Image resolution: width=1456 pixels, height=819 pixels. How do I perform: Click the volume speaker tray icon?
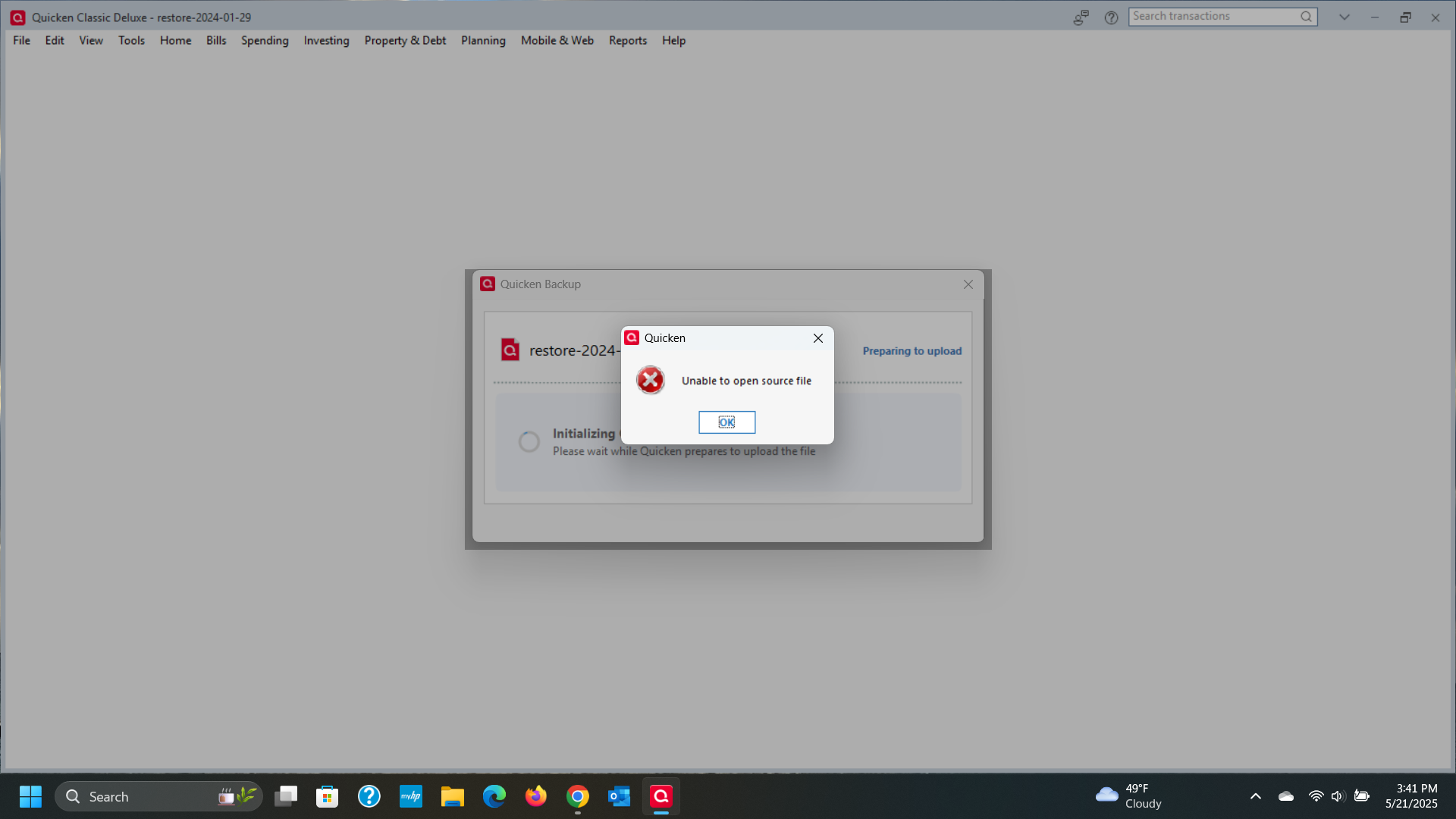click(x=1338, y=796)
